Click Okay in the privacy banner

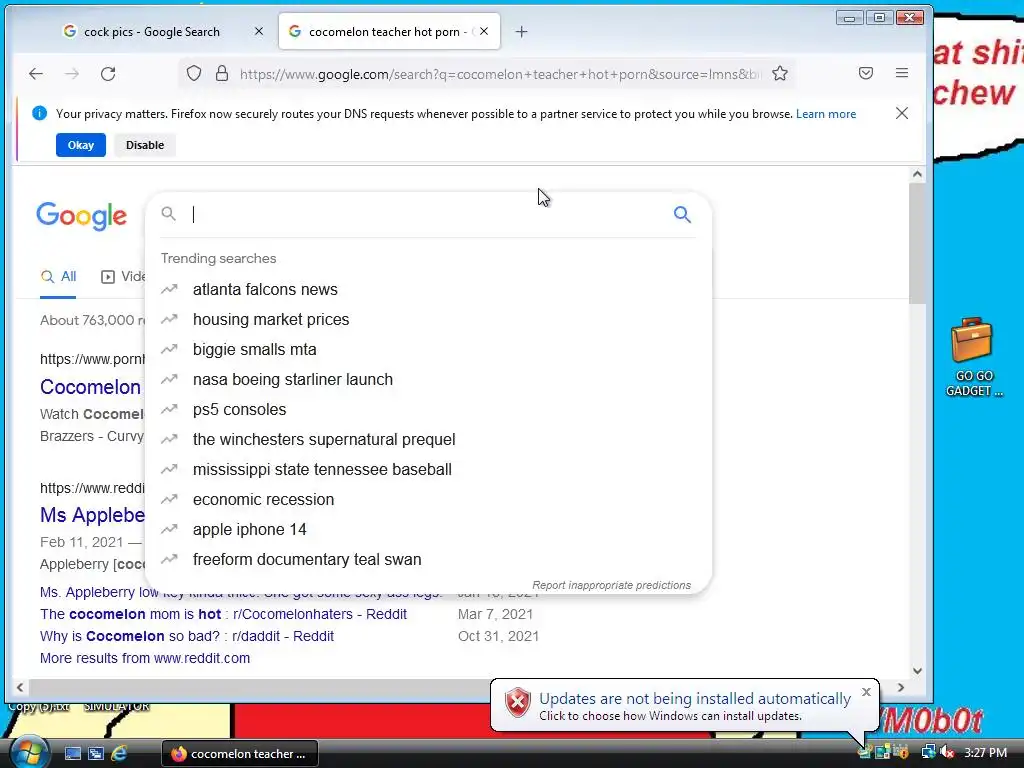[81, 145]
